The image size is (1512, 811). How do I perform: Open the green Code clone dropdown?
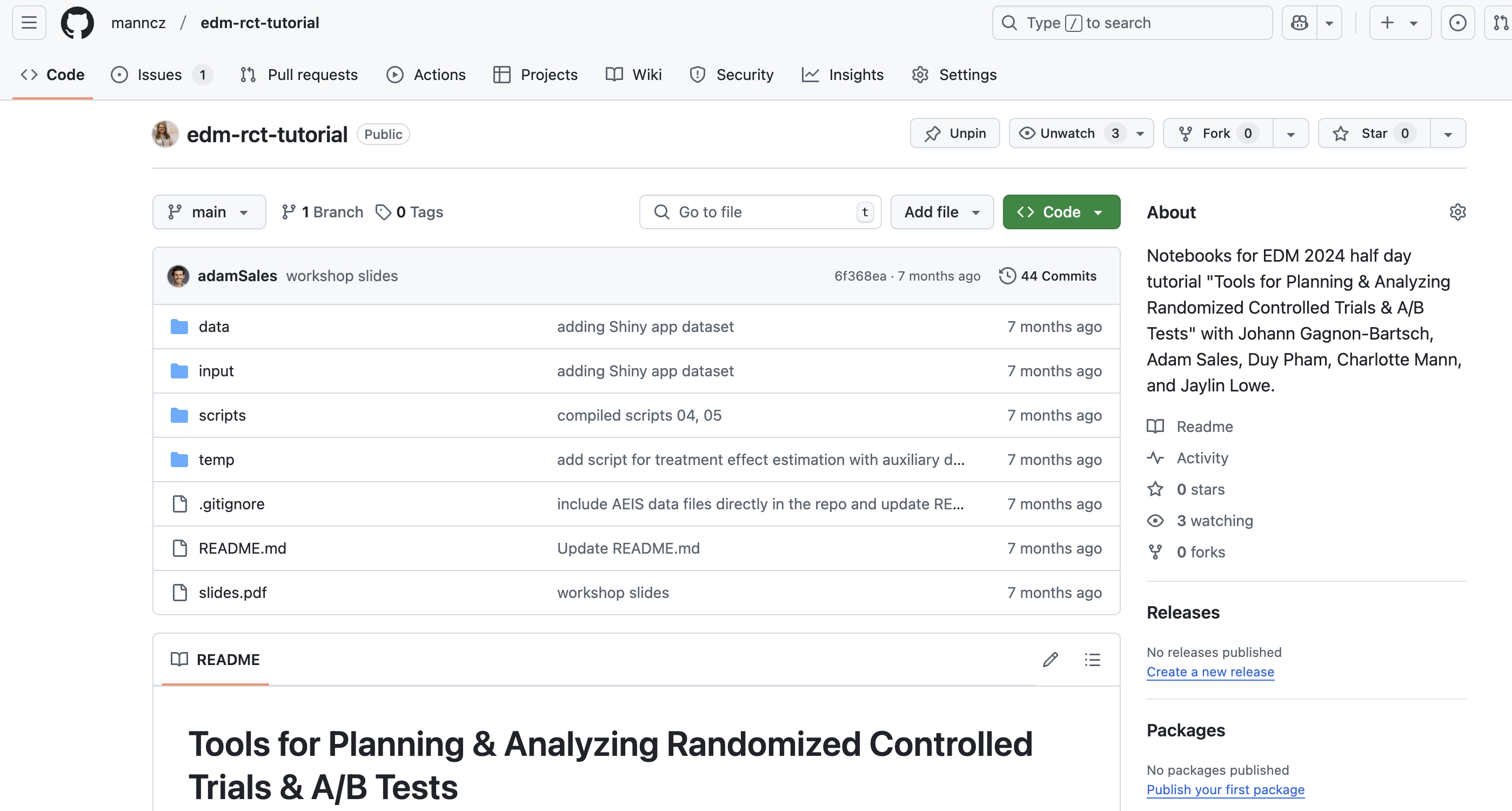(x=1061, y=212)
